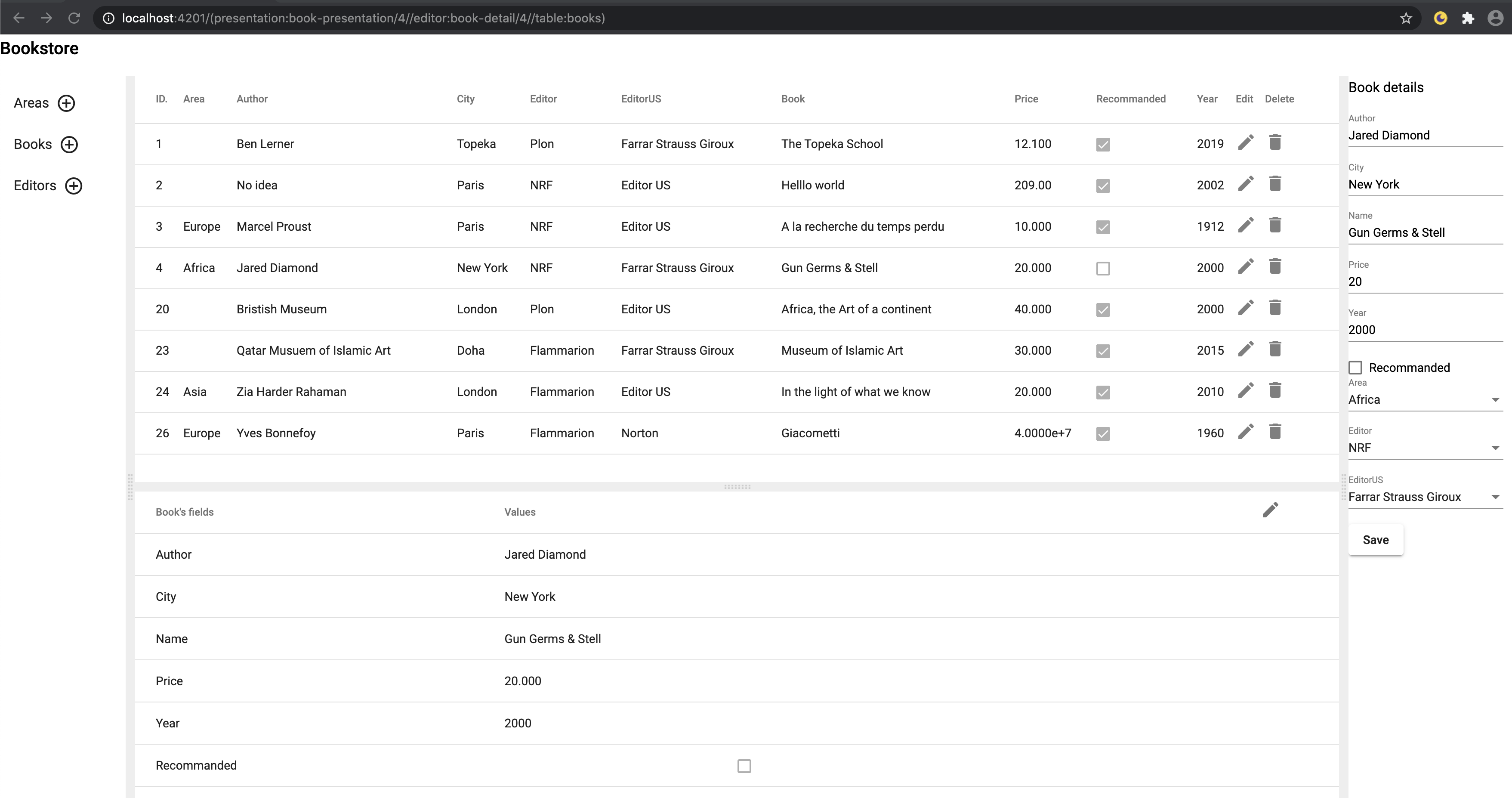Open EditorUS dropdown with Farrar Strauss Giroux
Image resolution: width=1512 pixels, height=798 pixels.
(x=1425, y=498)
